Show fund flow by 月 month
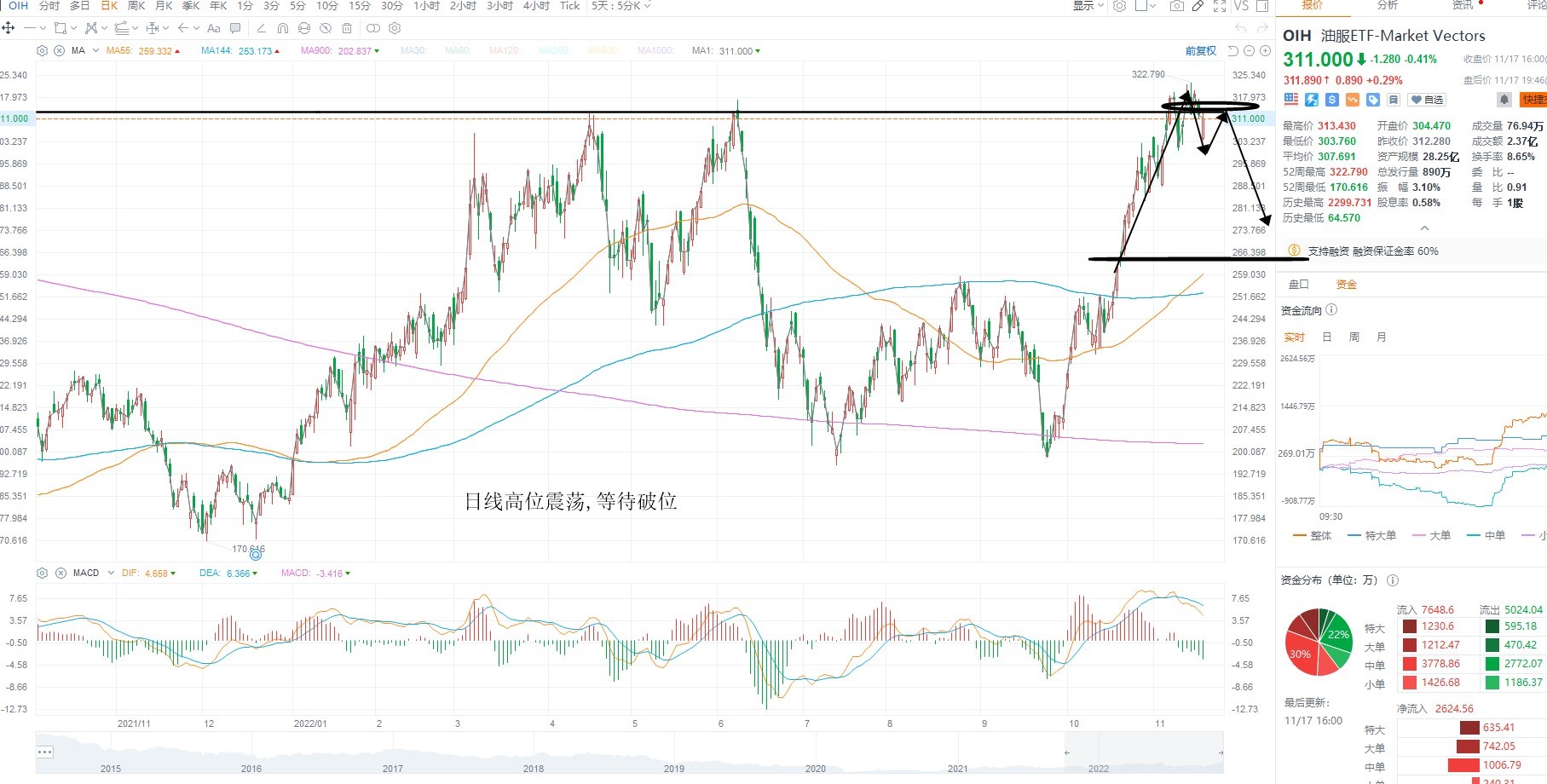This screenshot has height=784, width=1547. [1381, 337]
